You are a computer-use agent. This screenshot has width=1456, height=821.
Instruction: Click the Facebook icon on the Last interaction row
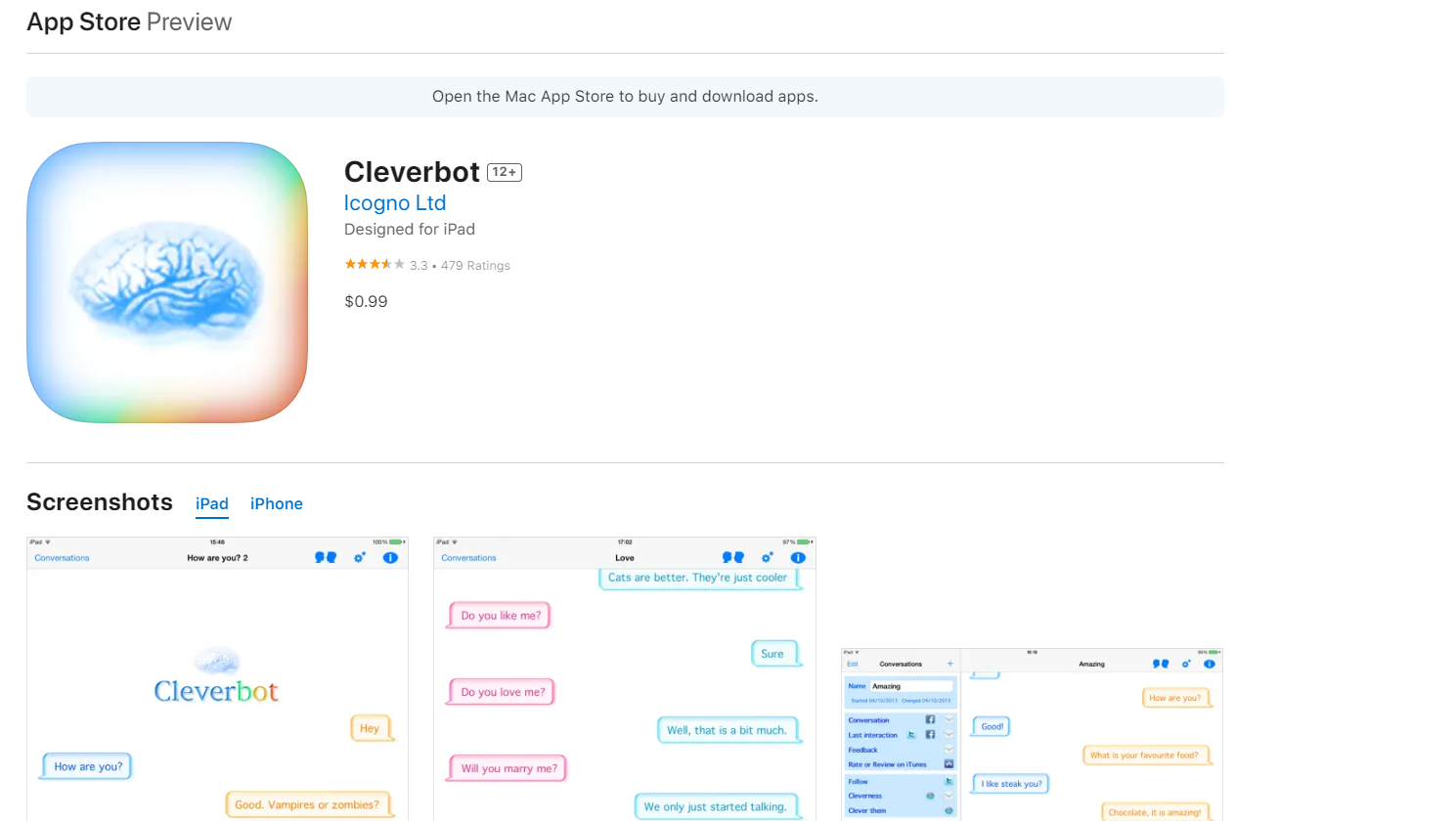tap(930, 734)
